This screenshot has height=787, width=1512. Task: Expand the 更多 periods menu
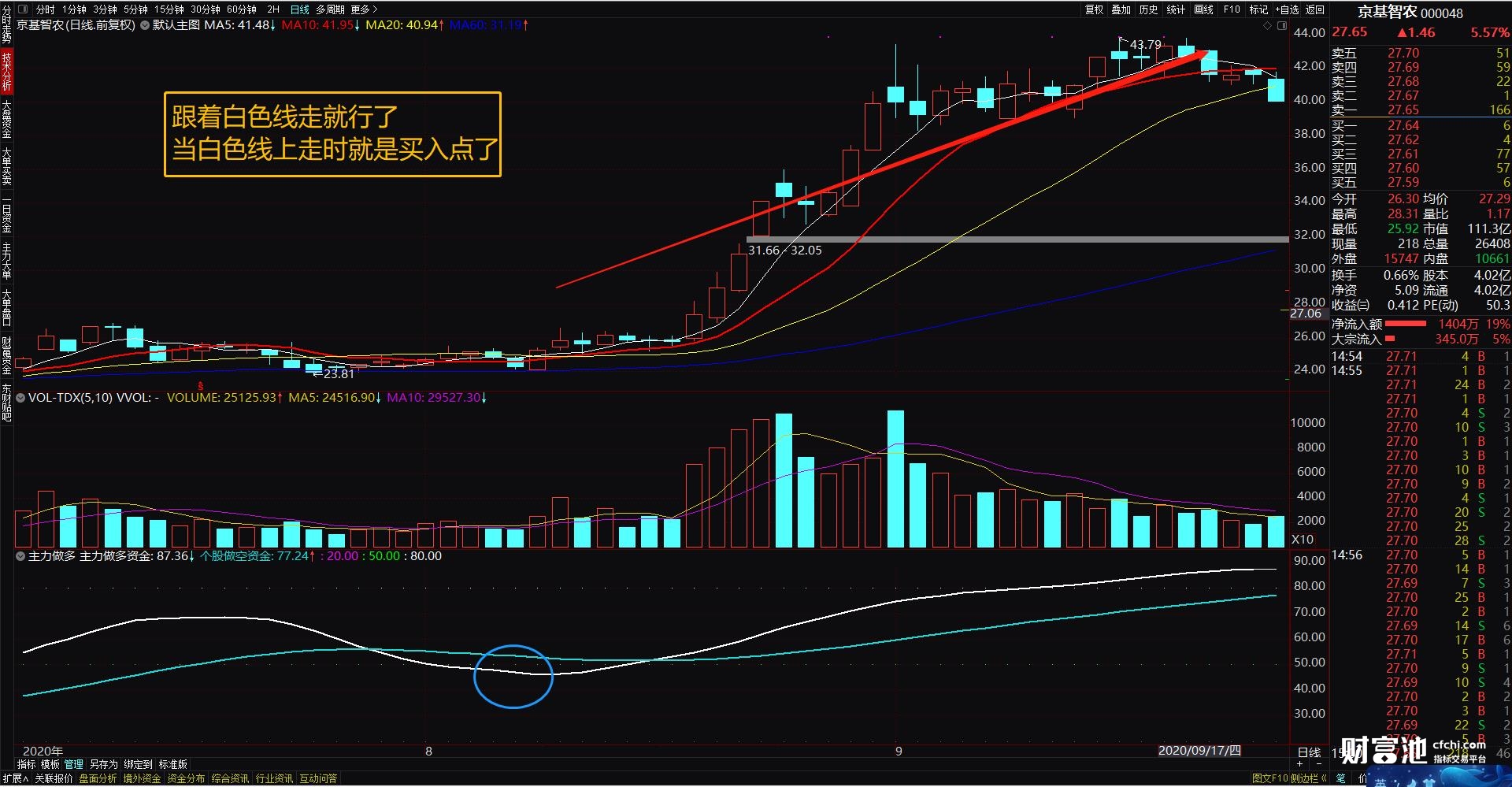[364, 9]
